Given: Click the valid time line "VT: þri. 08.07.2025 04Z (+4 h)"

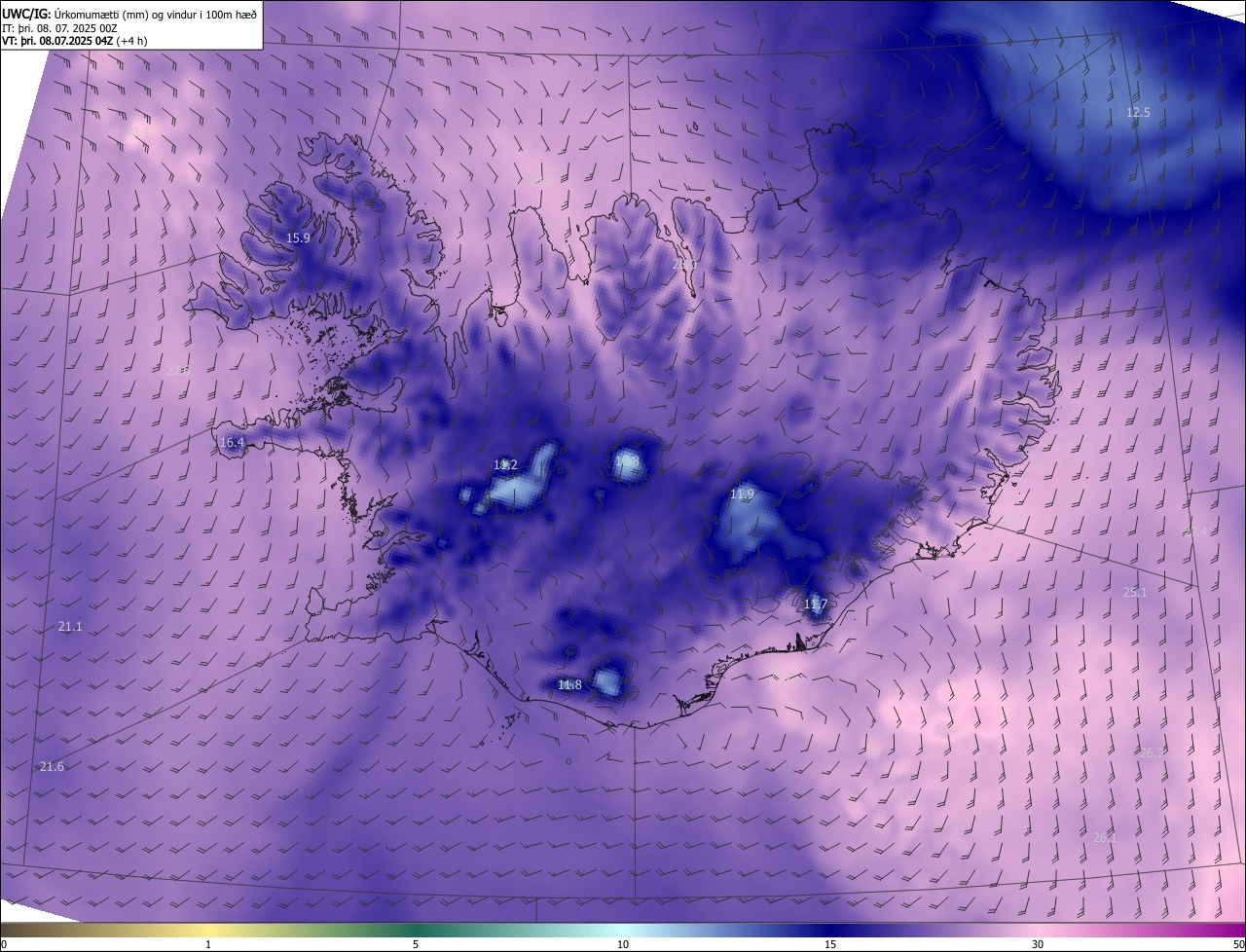Looking at the screenshot, I should [x=75, y=41].
